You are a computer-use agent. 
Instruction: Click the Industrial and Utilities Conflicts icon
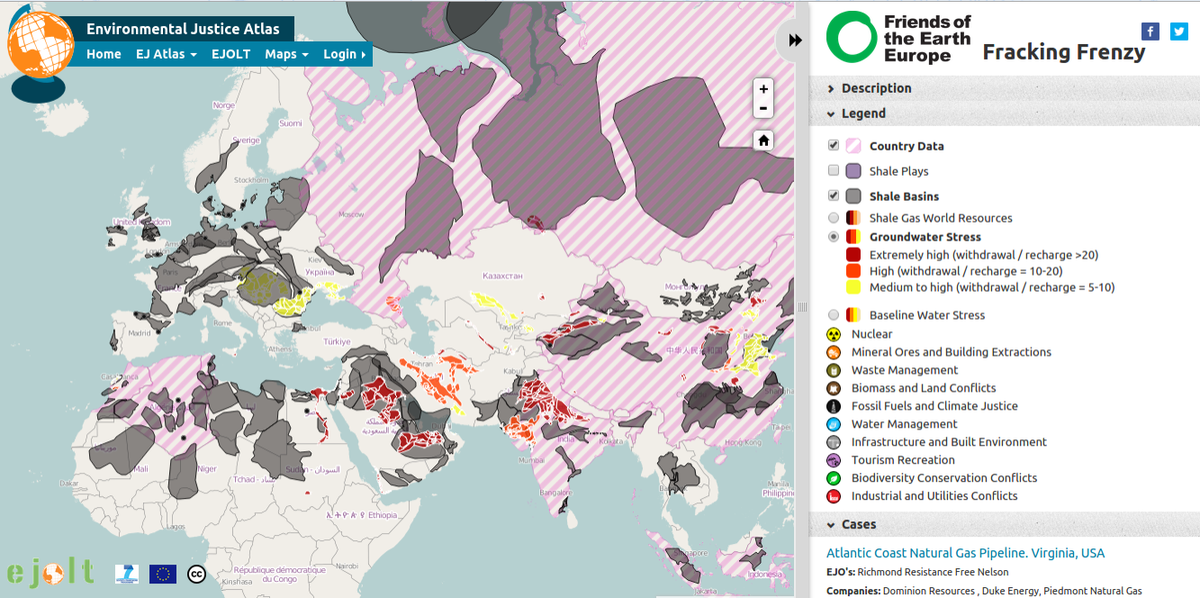point(833,496)
